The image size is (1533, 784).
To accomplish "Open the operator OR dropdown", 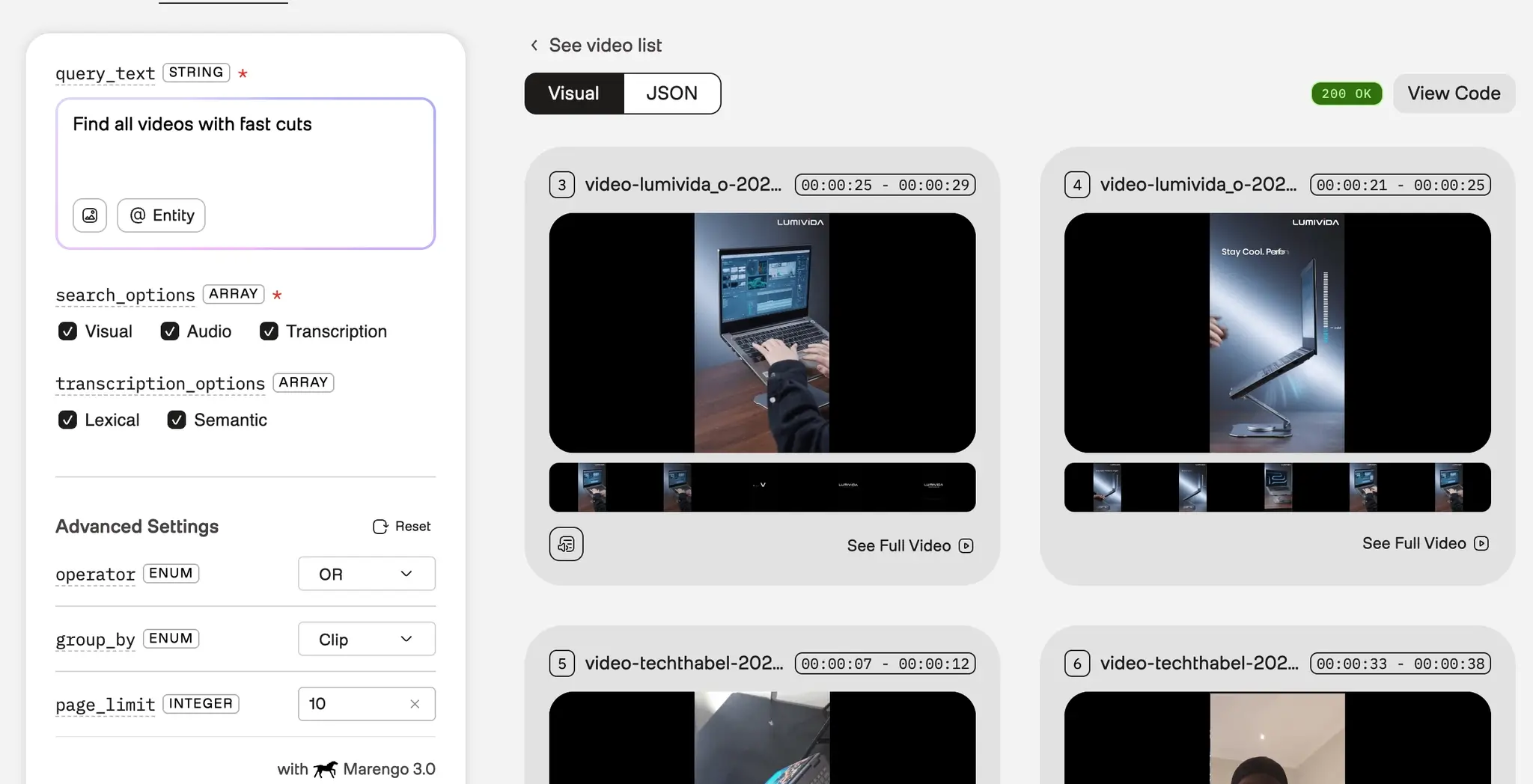I will 366,573.
